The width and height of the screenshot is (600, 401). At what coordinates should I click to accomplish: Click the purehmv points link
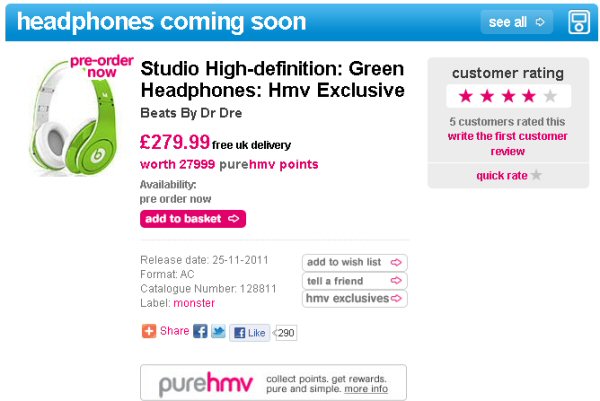click(269, 164)
